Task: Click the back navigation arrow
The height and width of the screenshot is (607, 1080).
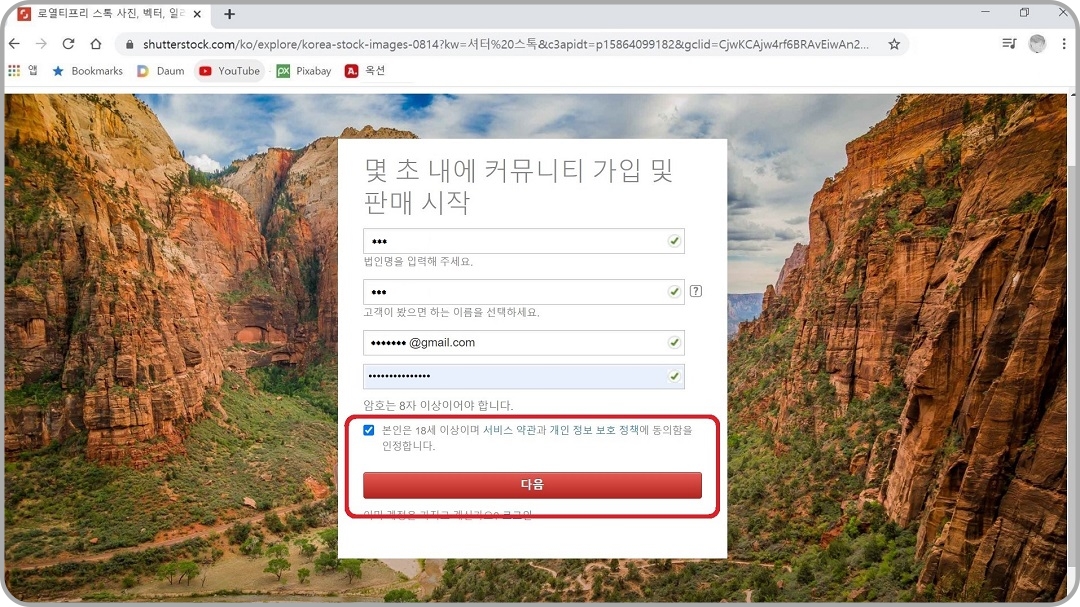Action: pyautogui.click(x=13, y=44)
